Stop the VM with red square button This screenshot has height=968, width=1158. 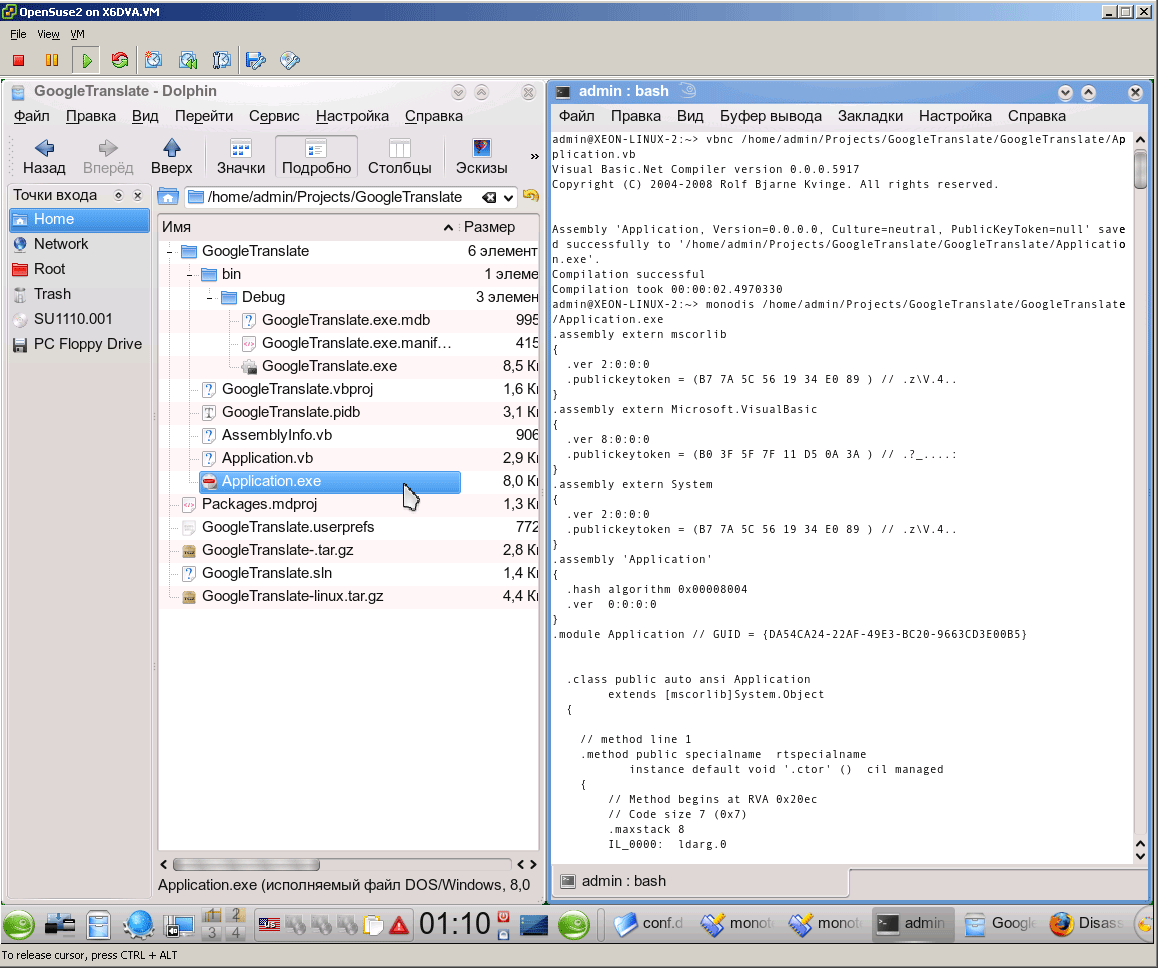tap(18, 61)
